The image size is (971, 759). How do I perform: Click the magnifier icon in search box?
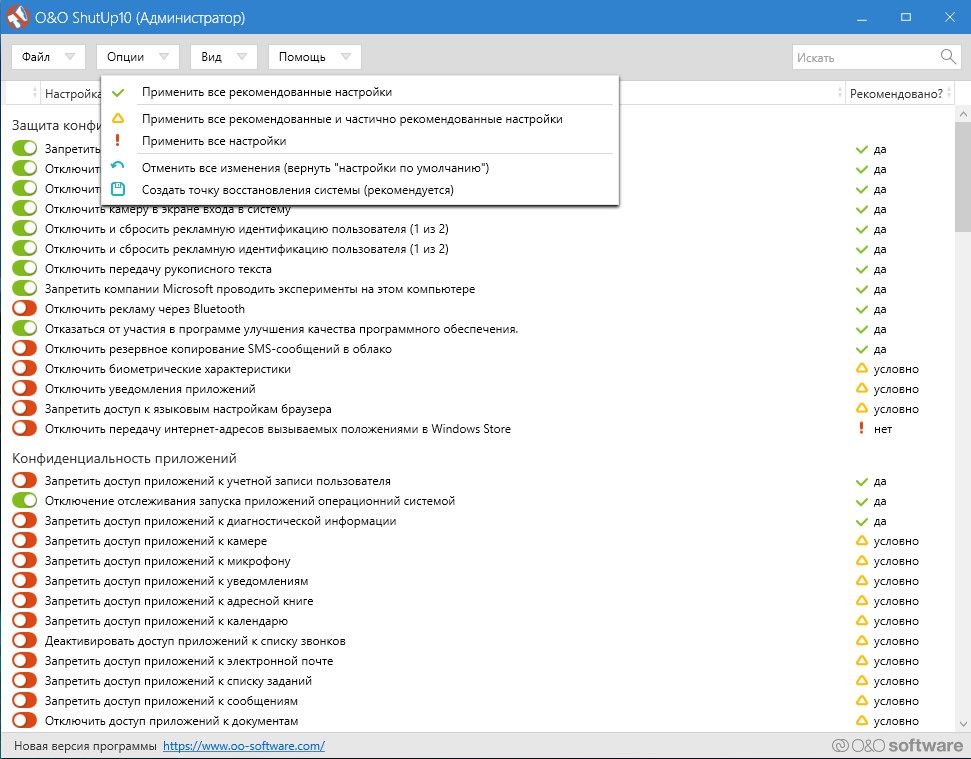pos(948,57)
